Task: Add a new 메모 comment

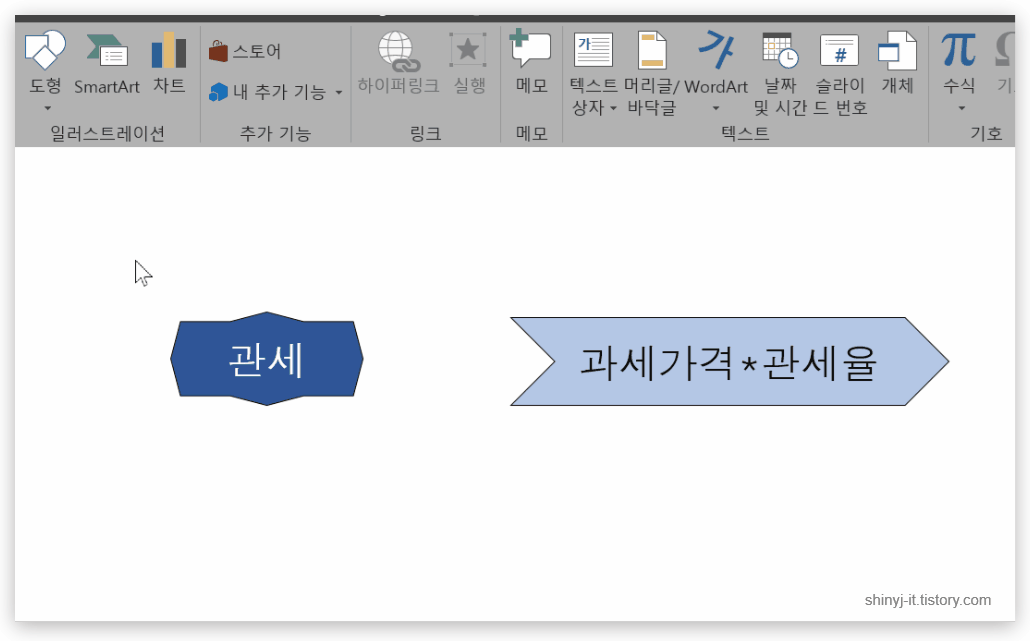Action: point(531,64)
